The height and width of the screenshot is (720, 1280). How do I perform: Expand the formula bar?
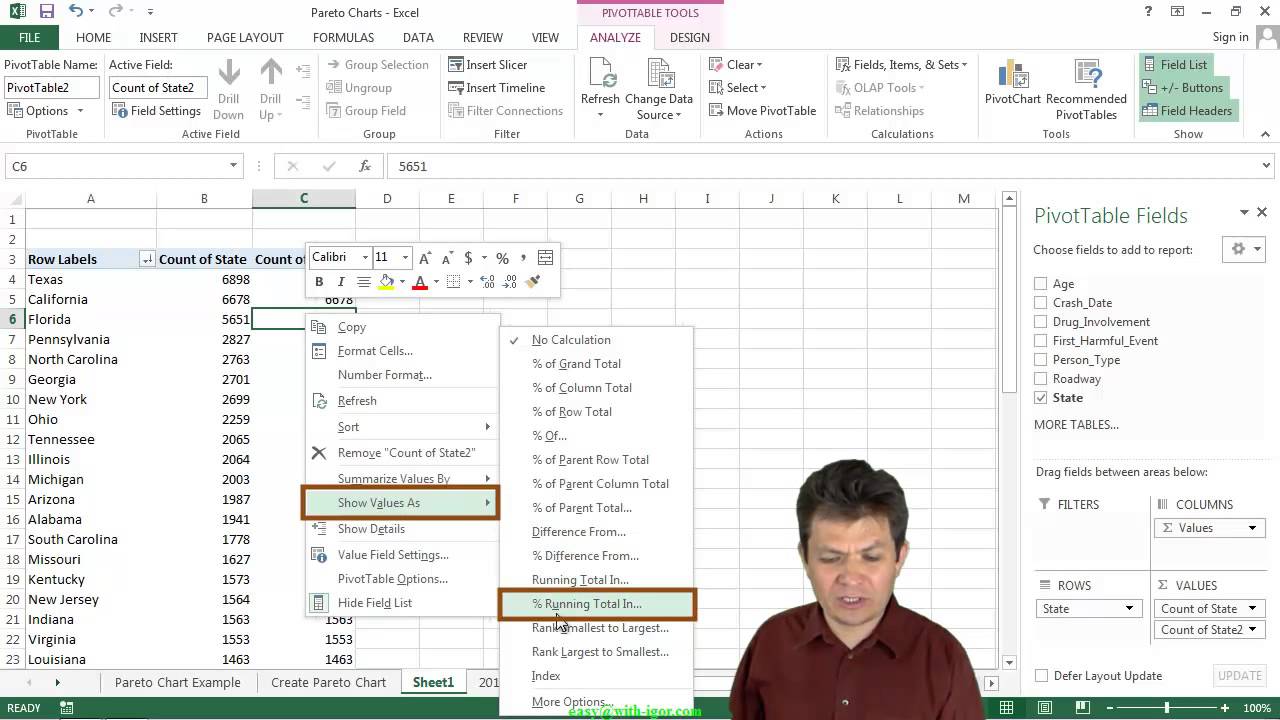(1267, 166)
